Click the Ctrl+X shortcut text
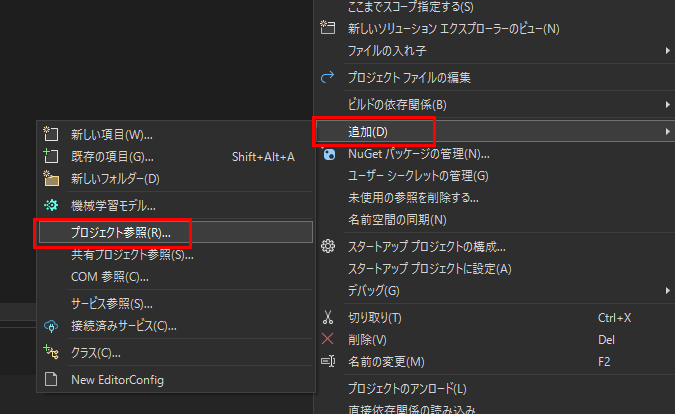The height and width of the screenshot is (414, 675). click(x=614, y=318)
